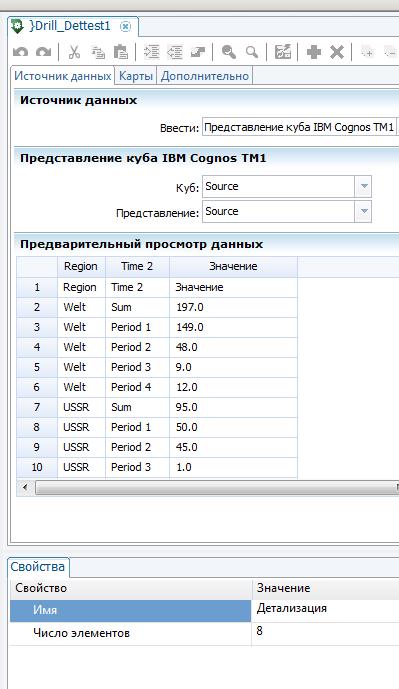
Task: Click the comment toggle icon after outdent
Action: click(x=198, y=52)
